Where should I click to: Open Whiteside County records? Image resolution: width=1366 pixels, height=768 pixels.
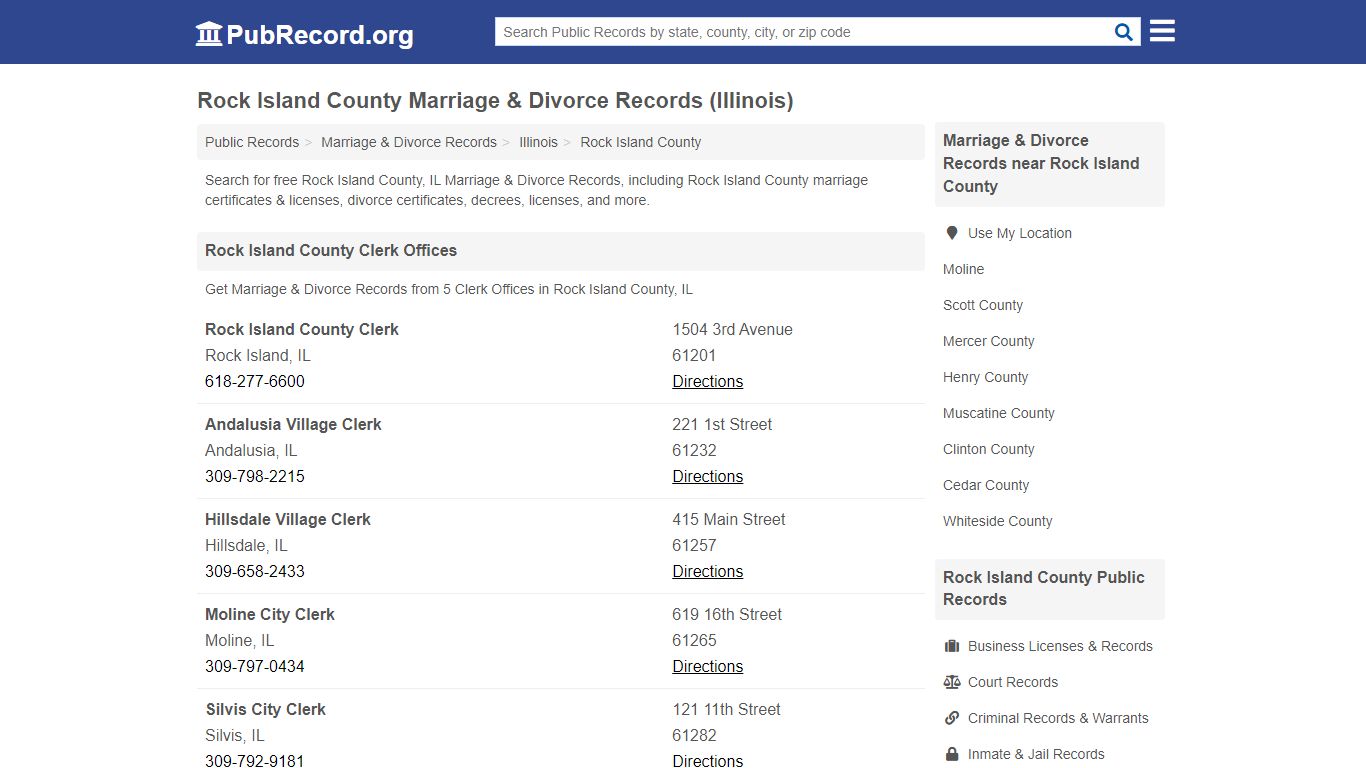pos(997,521)
